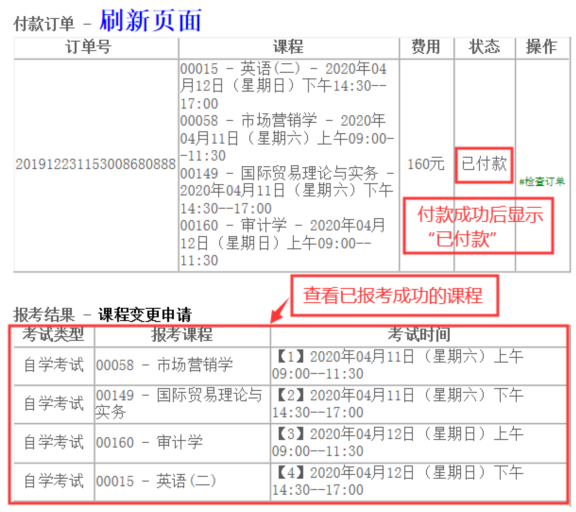The height and width of the screenshot is (512, 576).
Task: Click the 状态 column header
Action: point(484,47)
